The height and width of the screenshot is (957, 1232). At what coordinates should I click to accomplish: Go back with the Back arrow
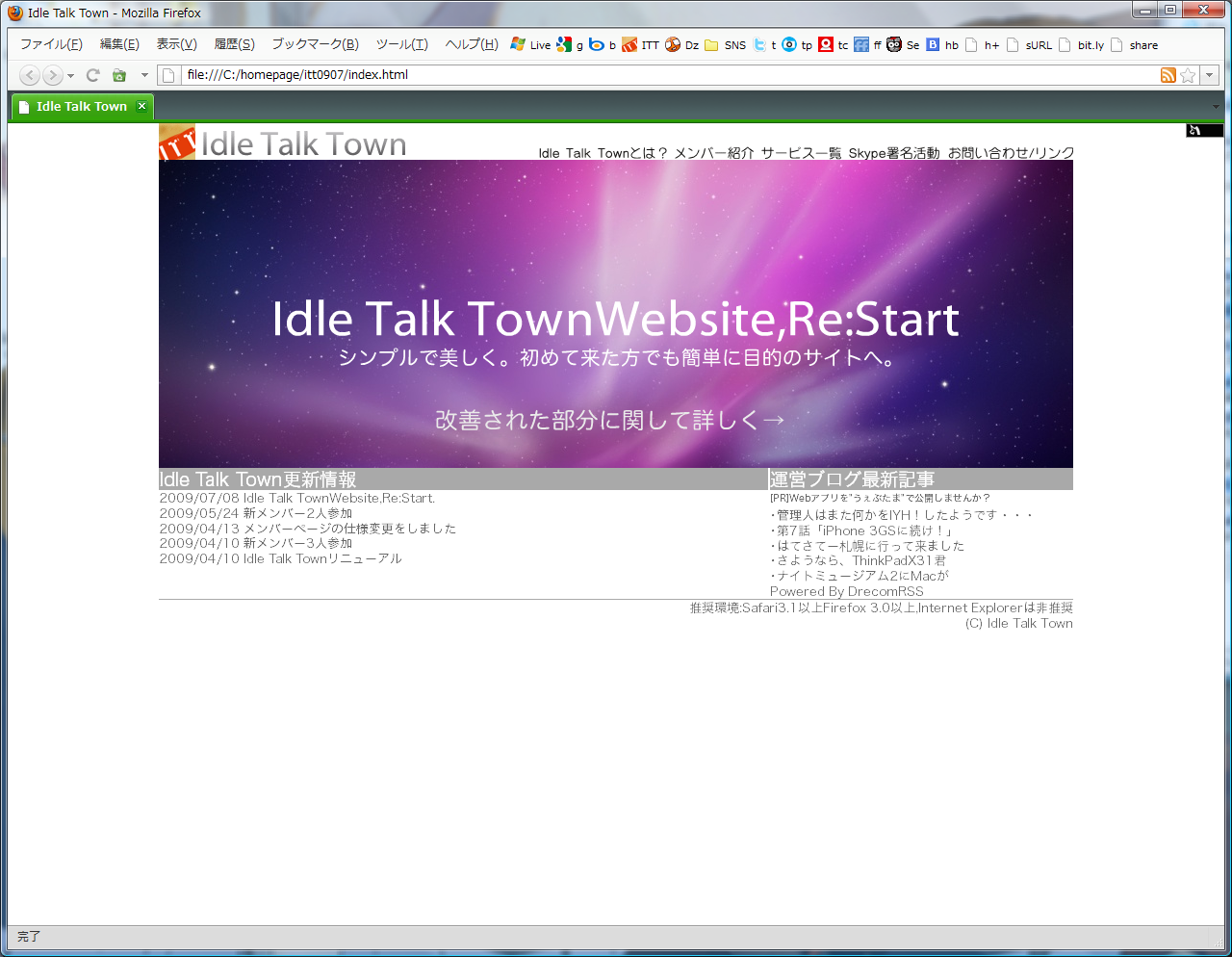pos(30,75)
